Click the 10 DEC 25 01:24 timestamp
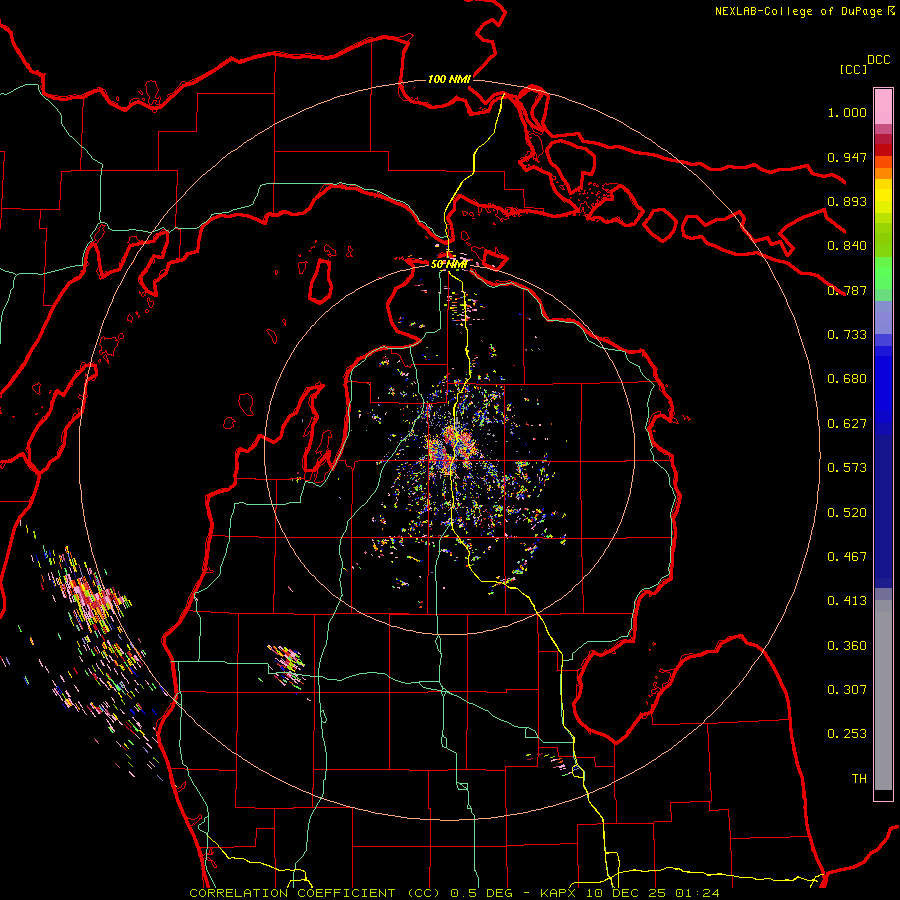 click(x=653, y=893)
